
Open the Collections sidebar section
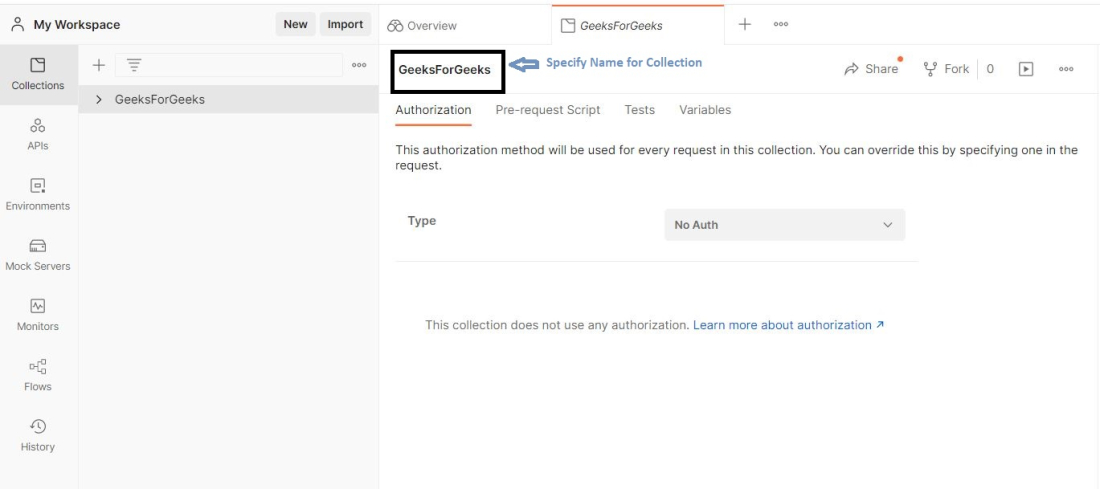tap(38, 74)
